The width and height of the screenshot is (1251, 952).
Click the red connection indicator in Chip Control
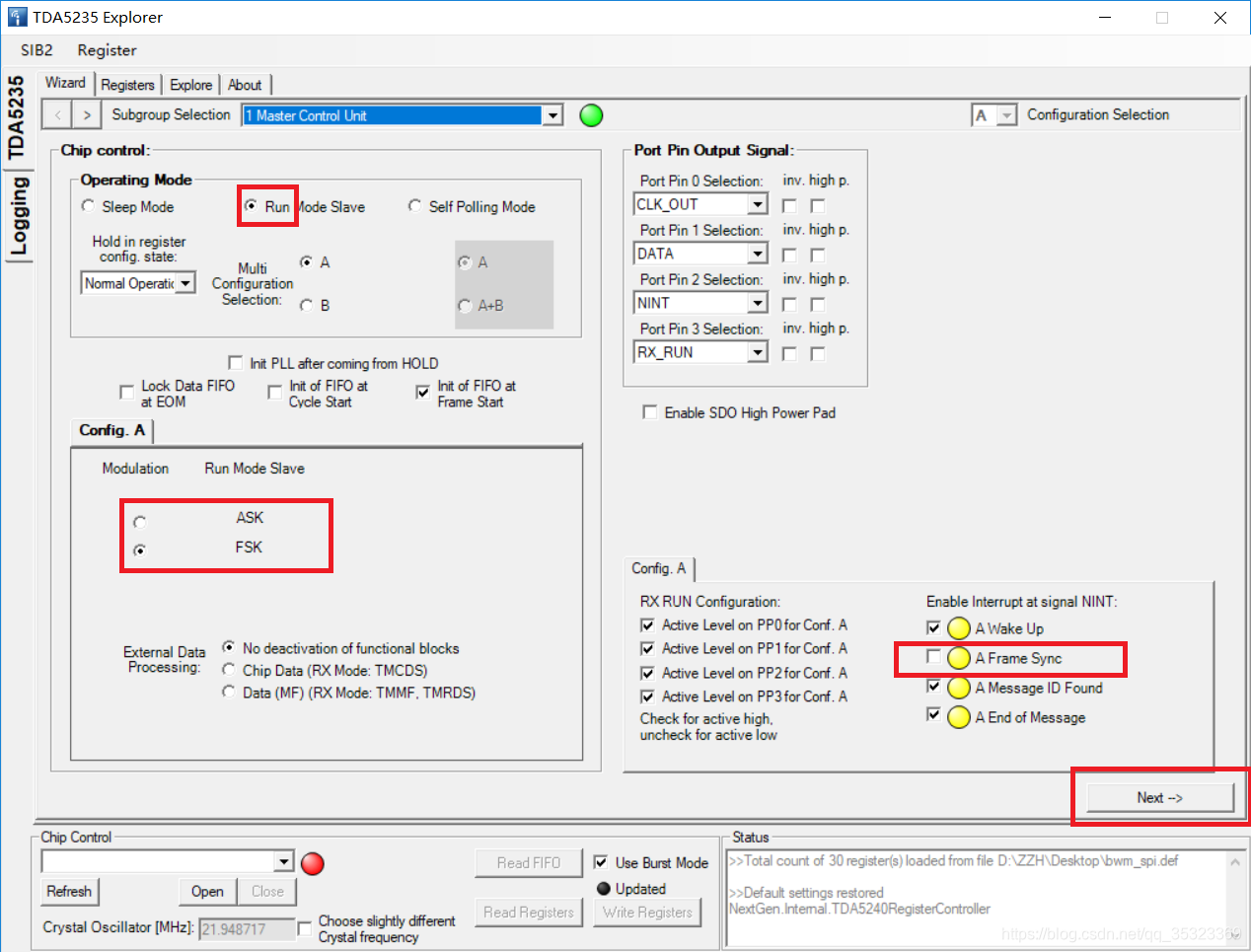[313, 863]
